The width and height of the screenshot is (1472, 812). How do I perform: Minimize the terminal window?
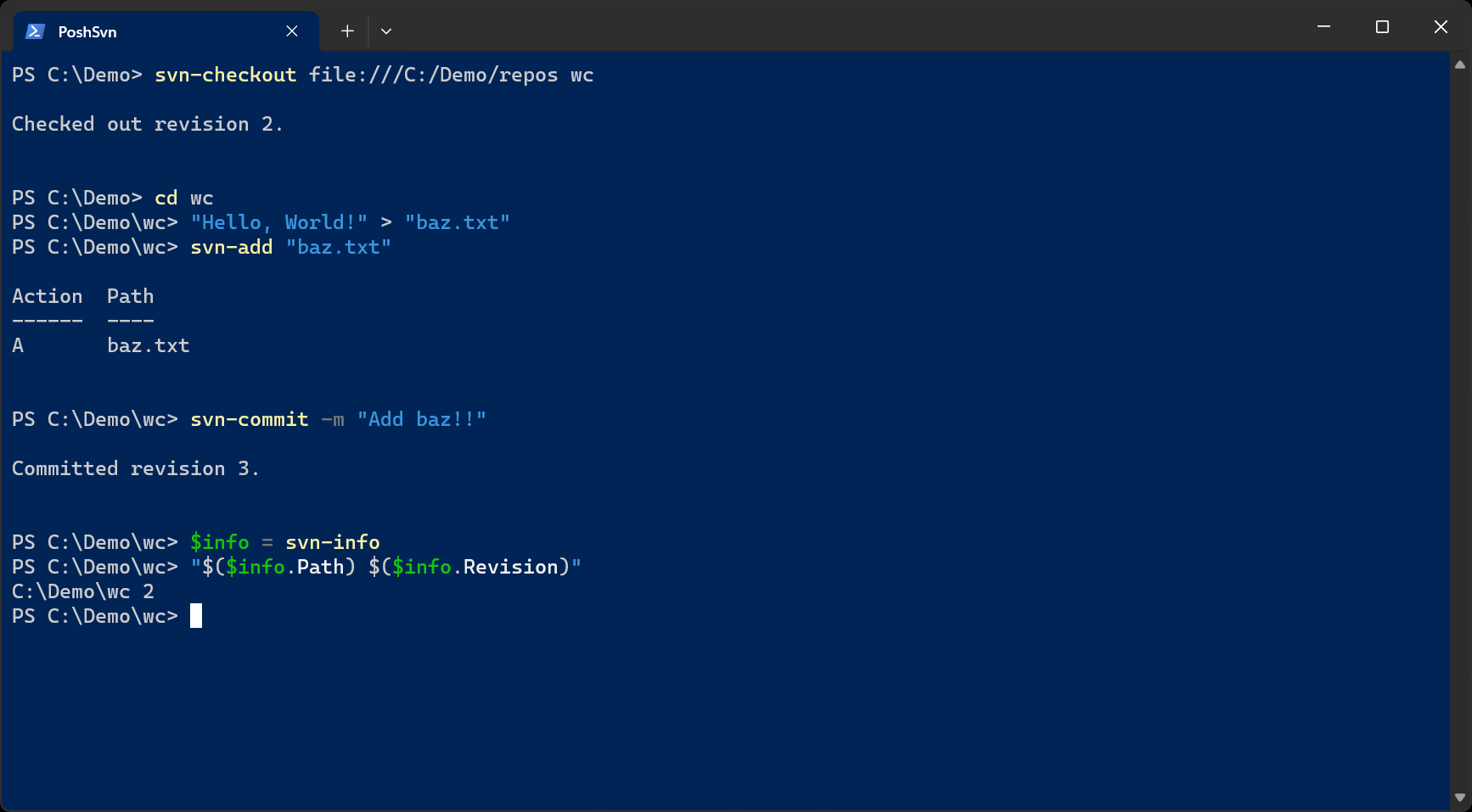point(1323,27)
